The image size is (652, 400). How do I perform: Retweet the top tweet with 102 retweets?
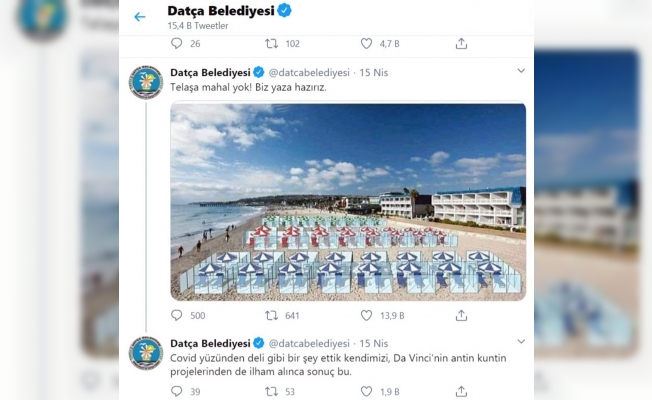(272, 44)
